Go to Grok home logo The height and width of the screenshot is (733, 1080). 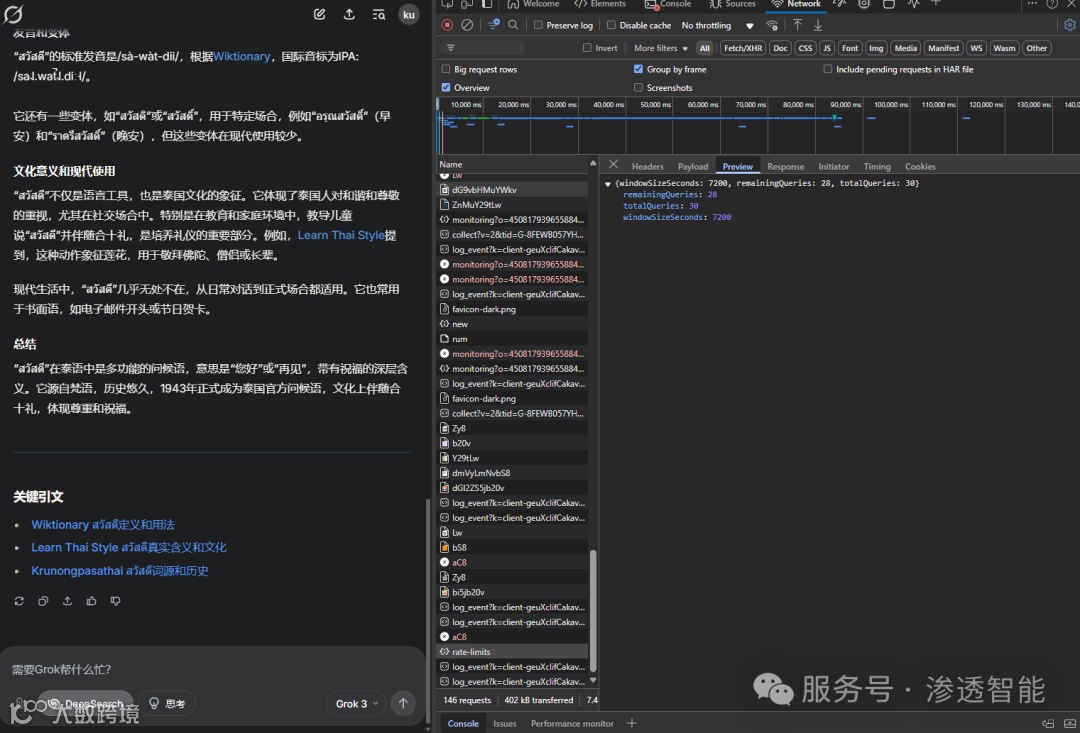(x=13, y=14)
